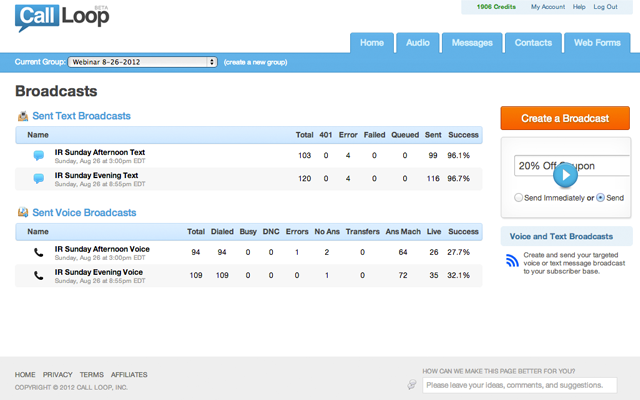Click the Voice and Text Broadcasts heading
The height and width of the screenshot is (400, 640).
tap(561, 236)
